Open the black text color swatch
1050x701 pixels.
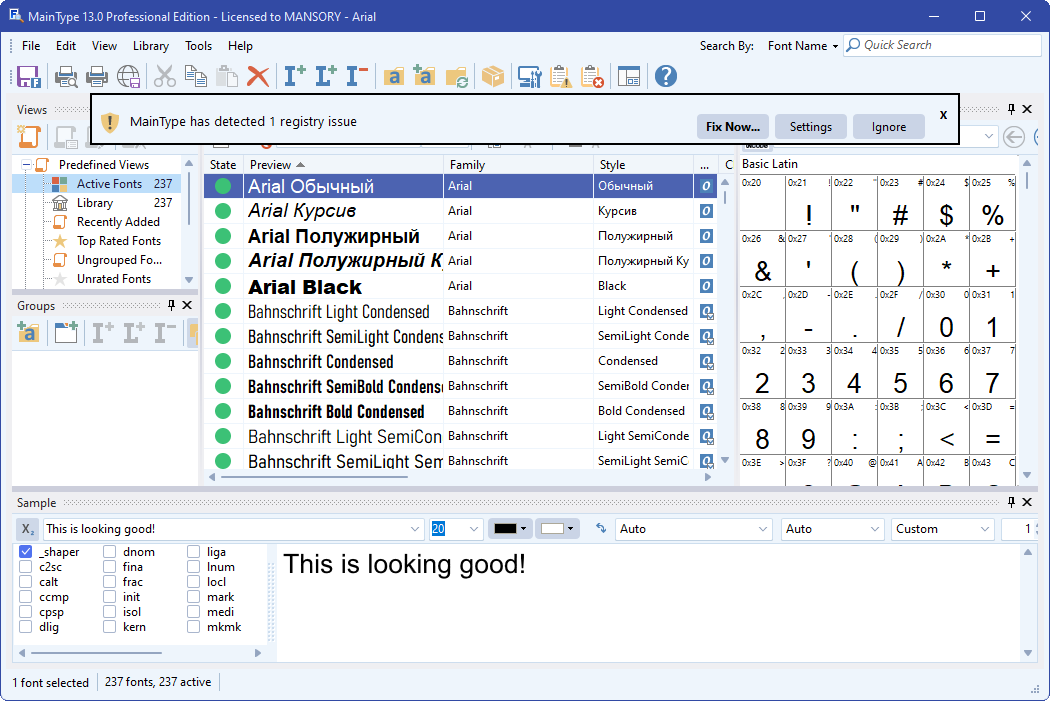510,529
